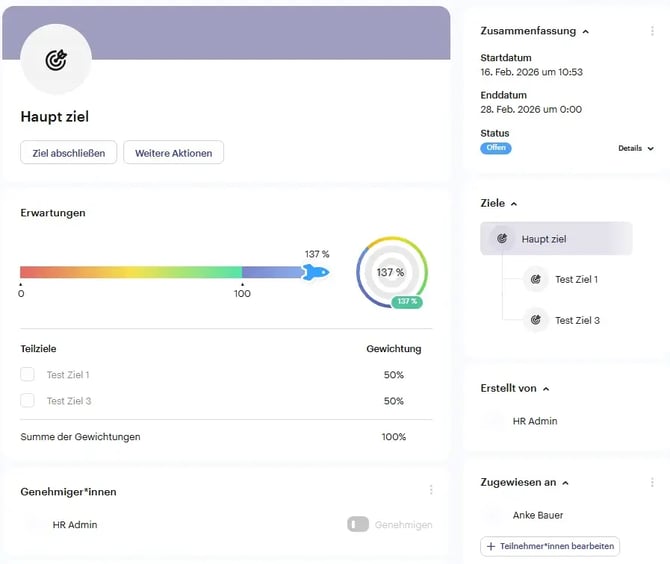The height and width of the screenshot is (564, 670).
Task: Open the Weitere Aktionen button
Action: [173, 153]
